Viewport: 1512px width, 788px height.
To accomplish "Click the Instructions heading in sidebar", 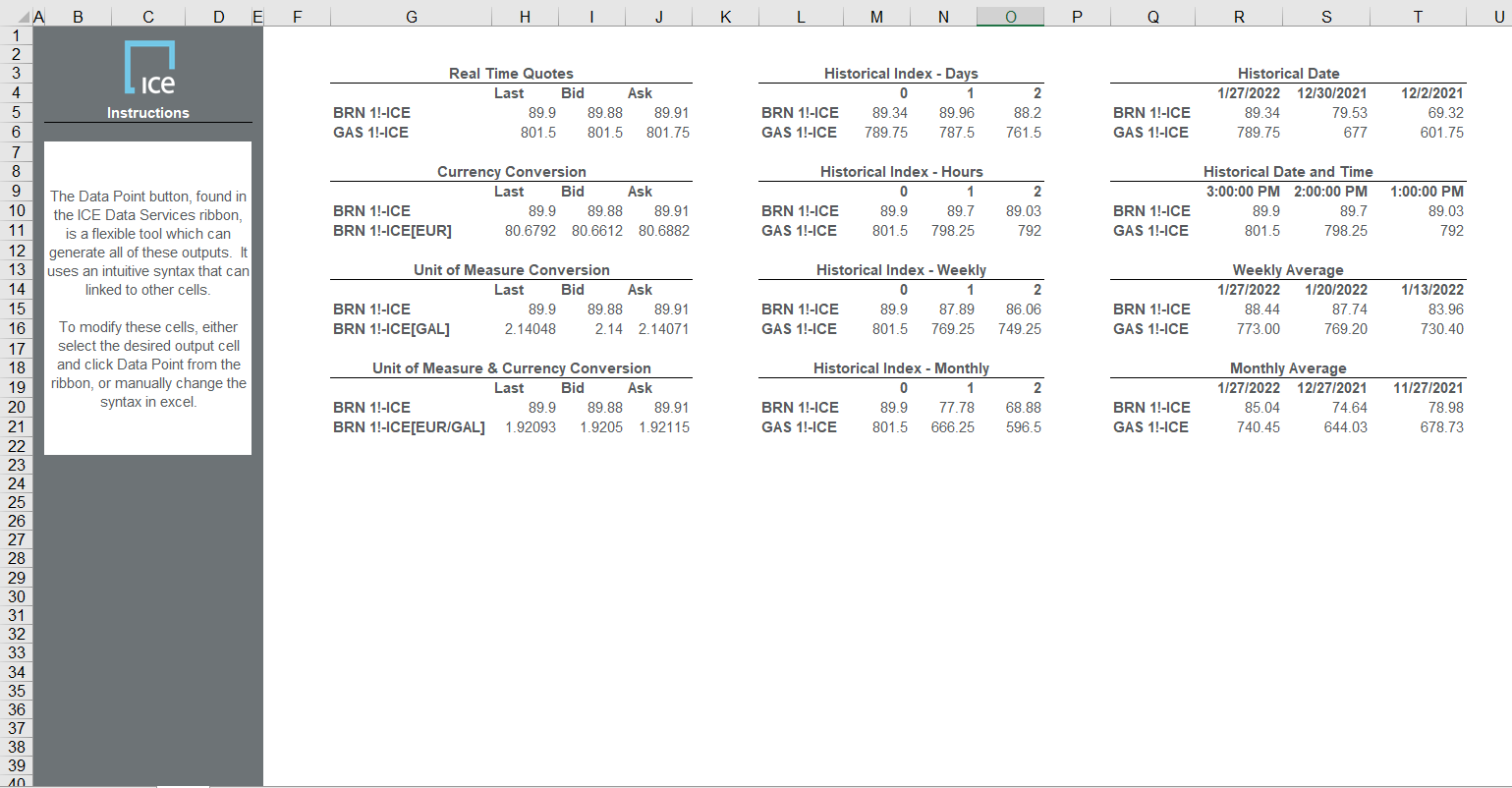I will (148, 113).
